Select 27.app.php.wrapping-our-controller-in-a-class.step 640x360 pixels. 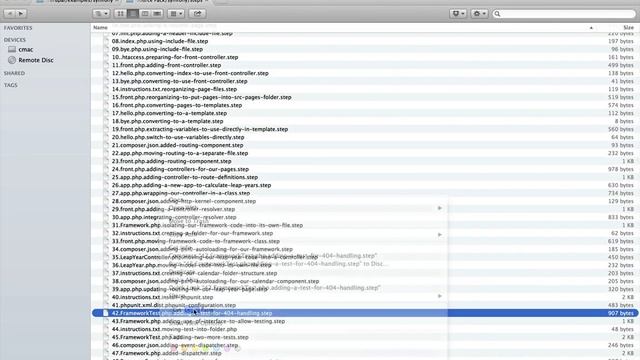(181, 193)
